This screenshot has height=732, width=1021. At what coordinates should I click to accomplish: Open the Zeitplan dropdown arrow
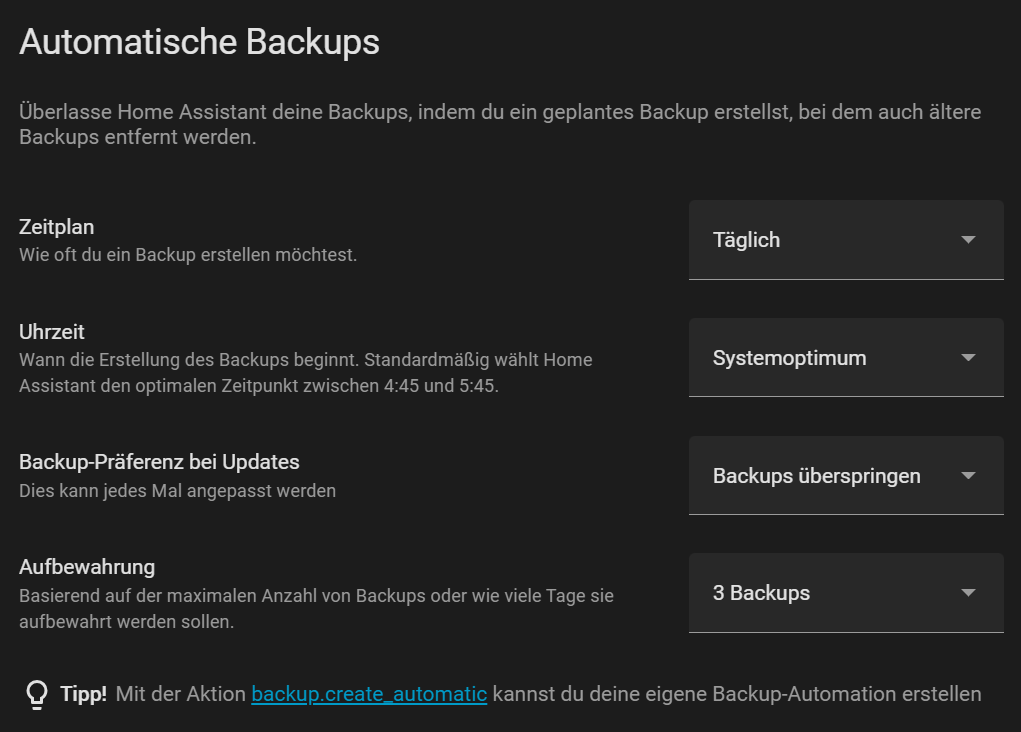(967, 240)
